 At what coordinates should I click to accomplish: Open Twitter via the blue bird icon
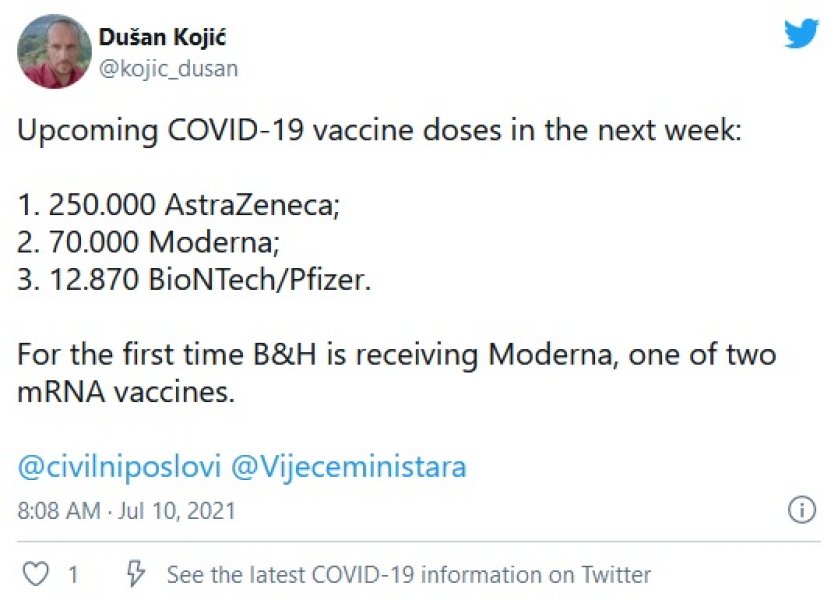click(x=800, y=33)
